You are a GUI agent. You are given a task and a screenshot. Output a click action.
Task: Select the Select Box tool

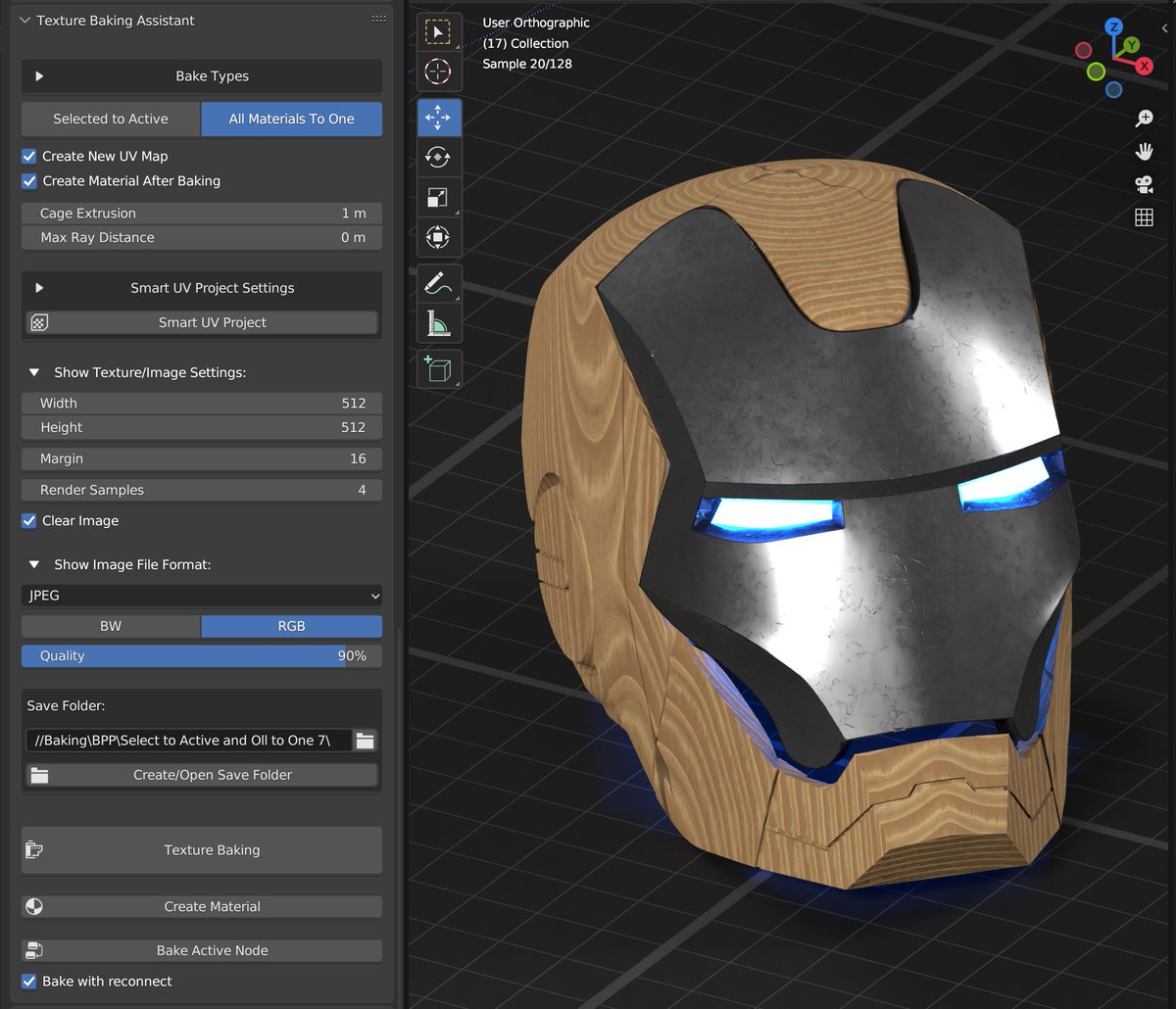tap(438, 32)
